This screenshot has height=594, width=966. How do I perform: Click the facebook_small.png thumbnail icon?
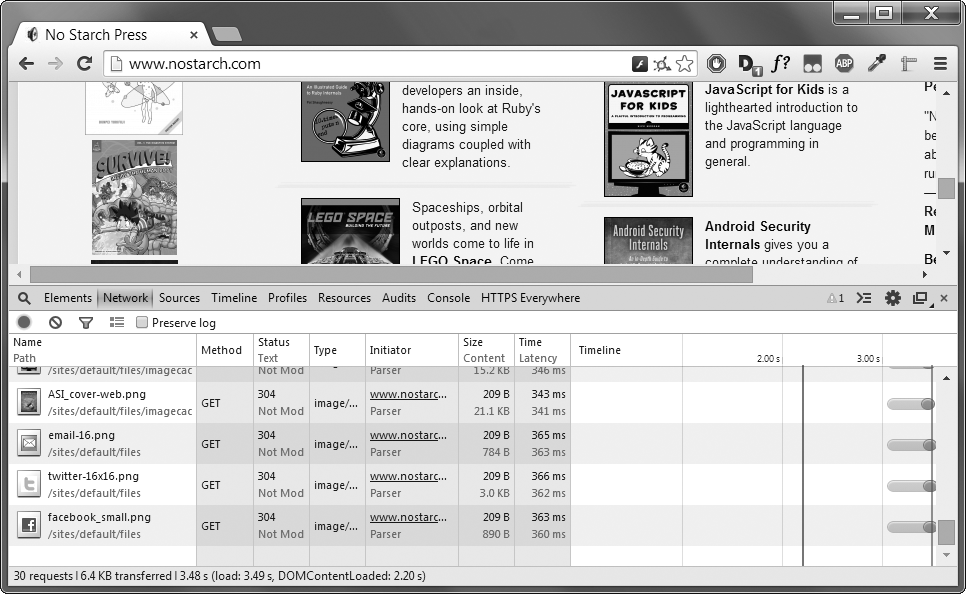[28, 526]
